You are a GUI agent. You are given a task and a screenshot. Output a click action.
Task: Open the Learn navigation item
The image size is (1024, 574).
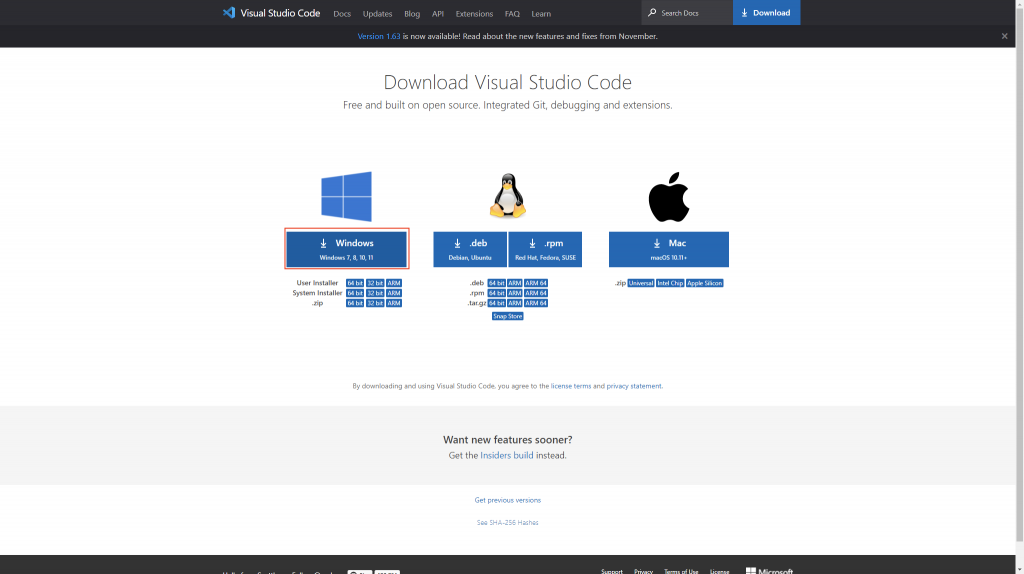click(541, 14)
